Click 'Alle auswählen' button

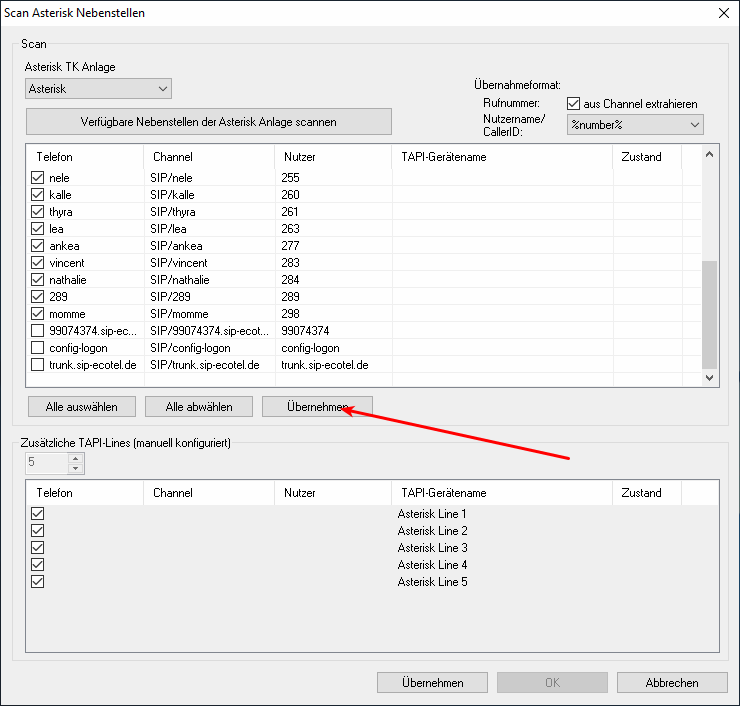click(82, 407)
